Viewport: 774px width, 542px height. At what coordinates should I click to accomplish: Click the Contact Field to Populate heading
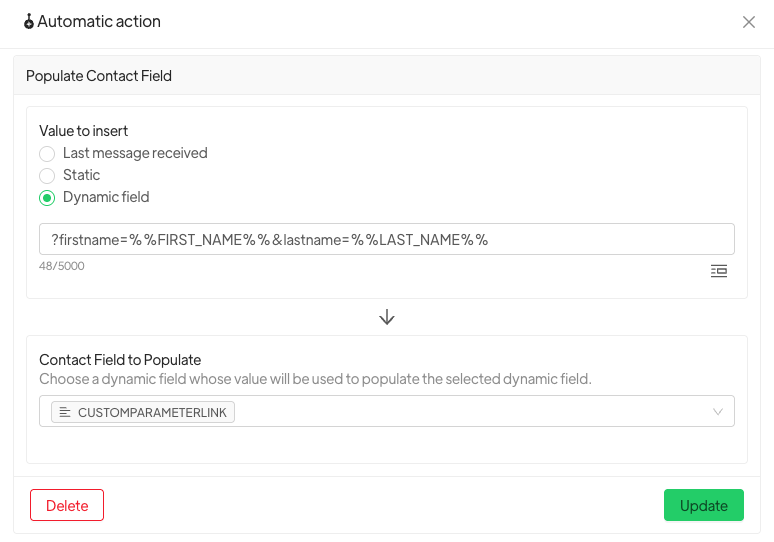[120, 360]
